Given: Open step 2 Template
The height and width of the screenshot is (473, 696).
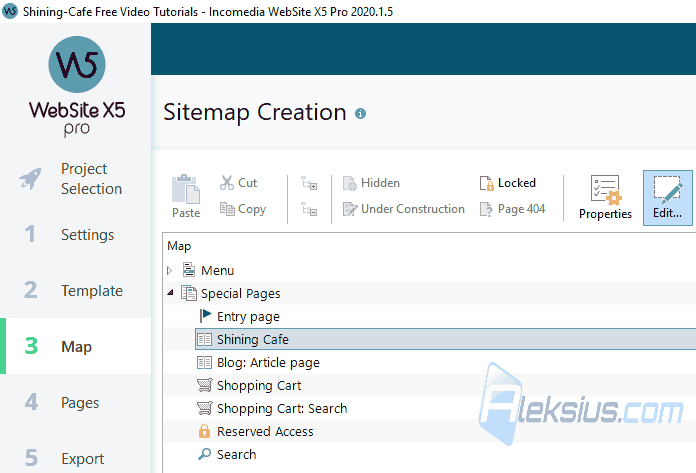Looking at the screenshot, I should [75, 290].
